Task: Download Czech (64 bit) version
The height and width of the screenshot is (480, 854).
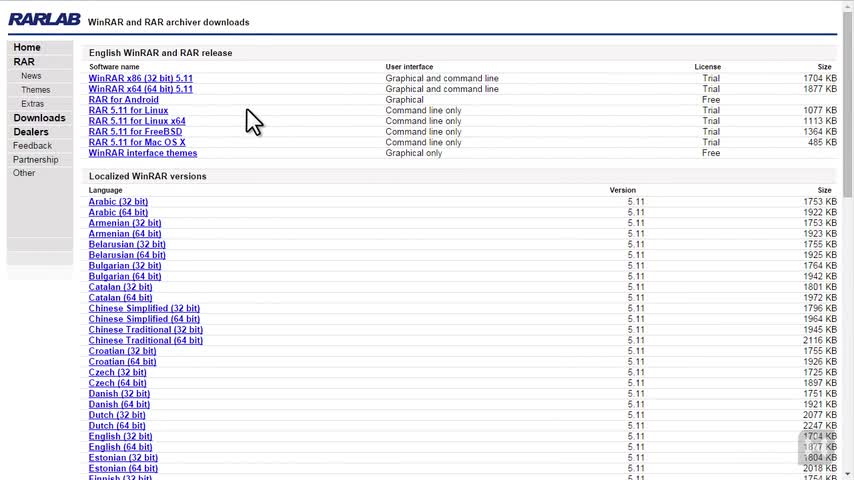Action: click(x=118, y=383)
